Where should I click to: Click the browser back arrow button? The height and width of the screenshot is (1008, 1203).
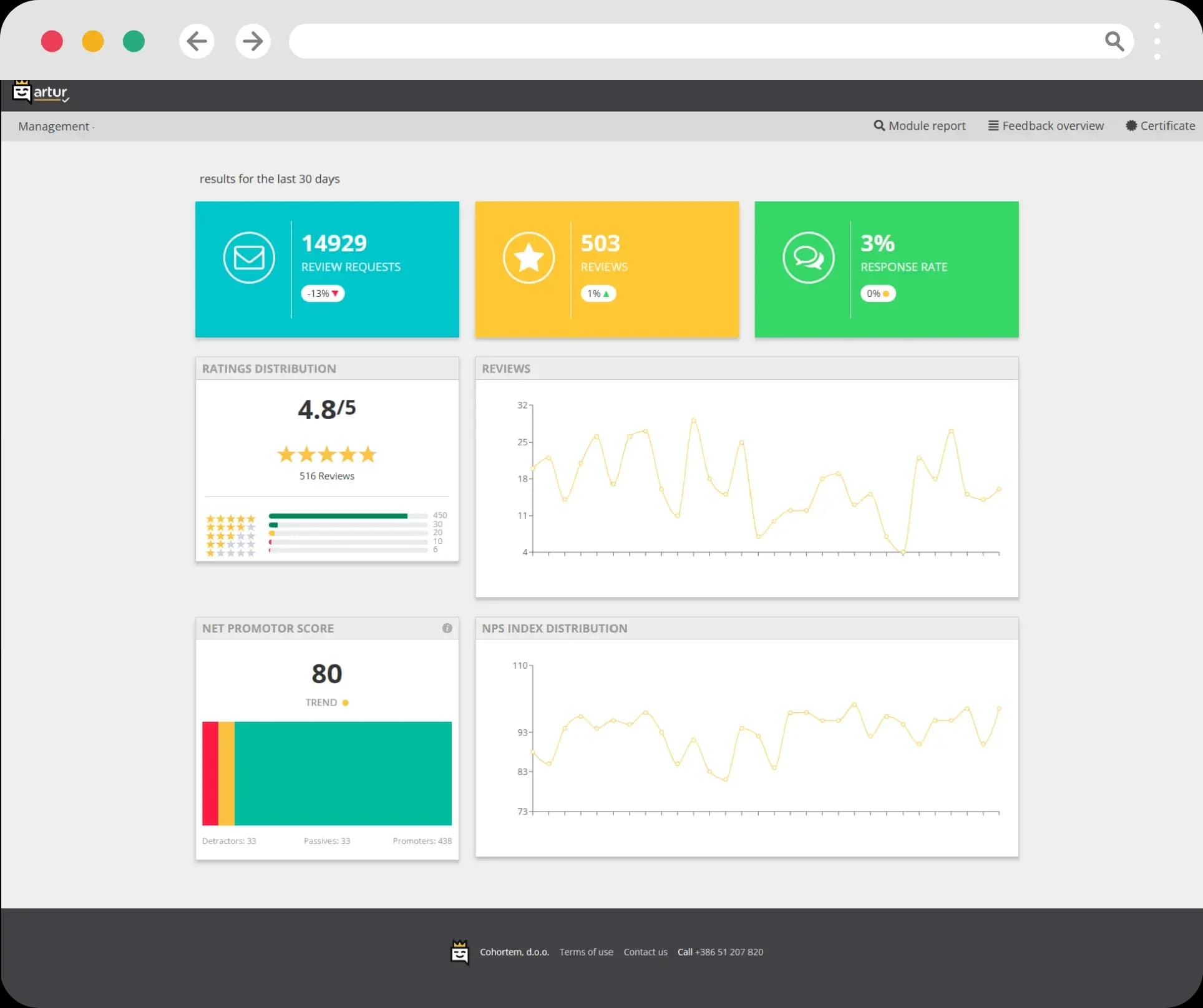tap(197, 41)
